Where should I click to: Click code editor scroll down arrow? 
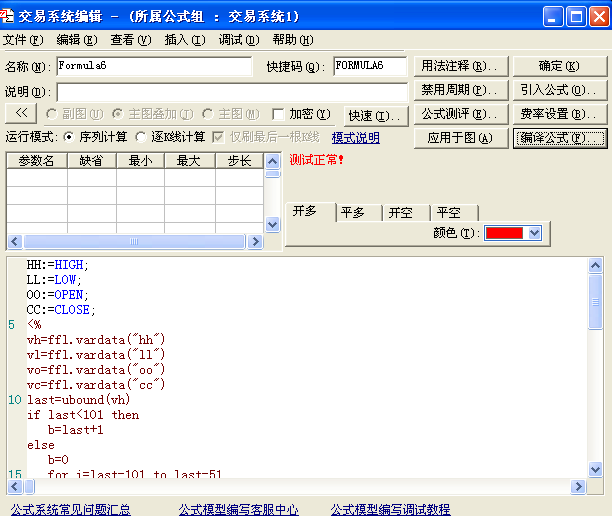tap(595, 469)
